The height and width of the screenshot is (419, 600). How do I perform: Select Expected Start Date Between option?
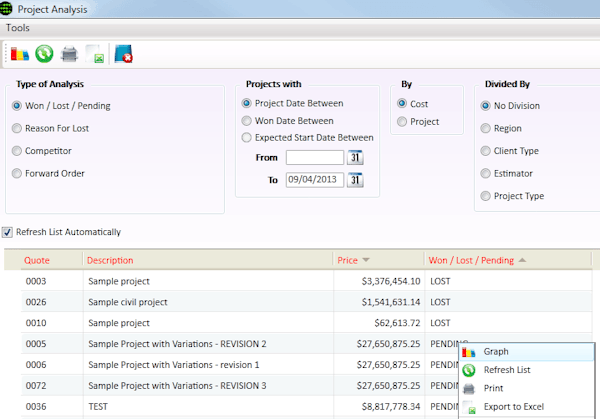pos(246,137)
